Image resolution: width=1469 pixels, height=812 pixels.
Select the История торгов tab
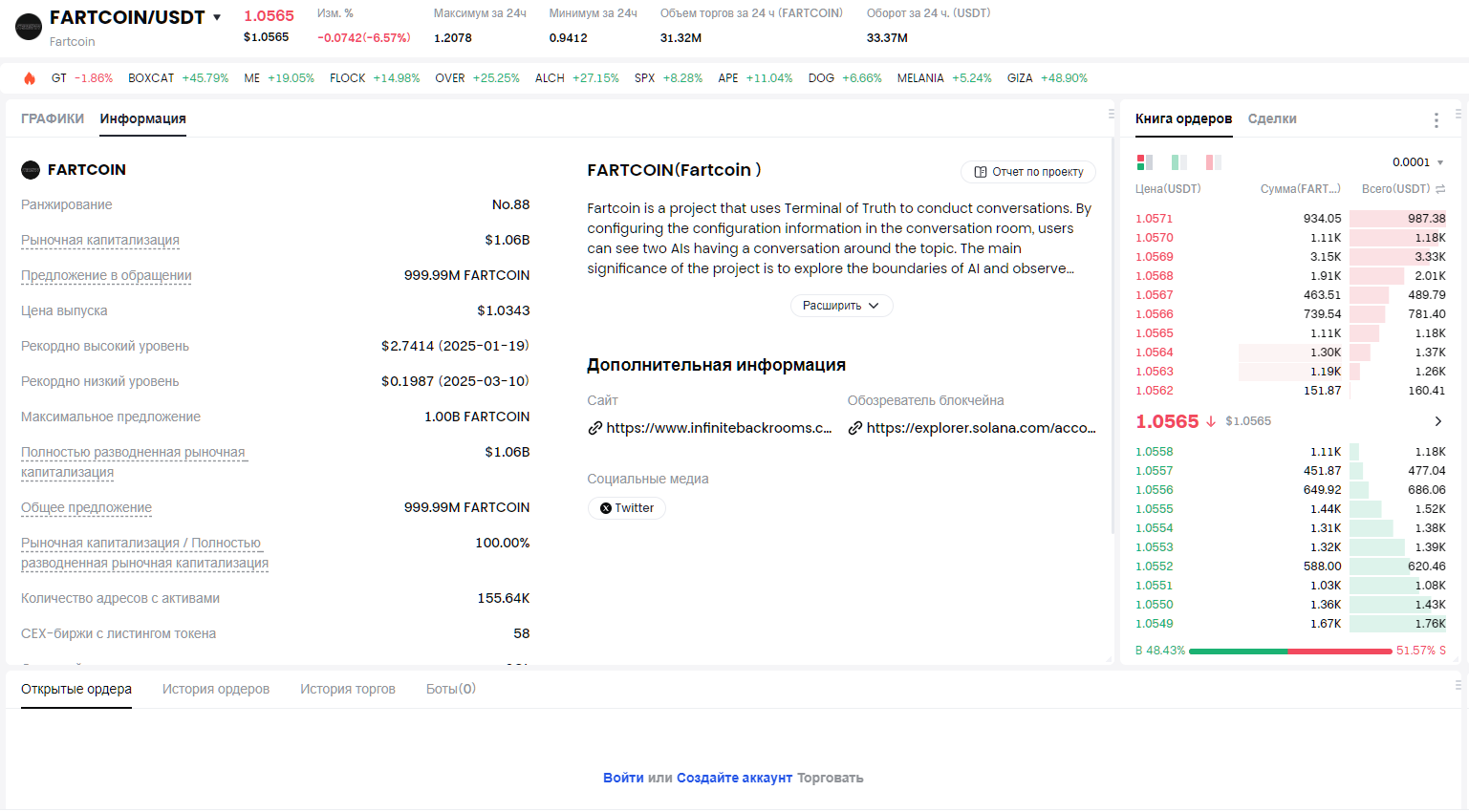(x=348, y=689)
